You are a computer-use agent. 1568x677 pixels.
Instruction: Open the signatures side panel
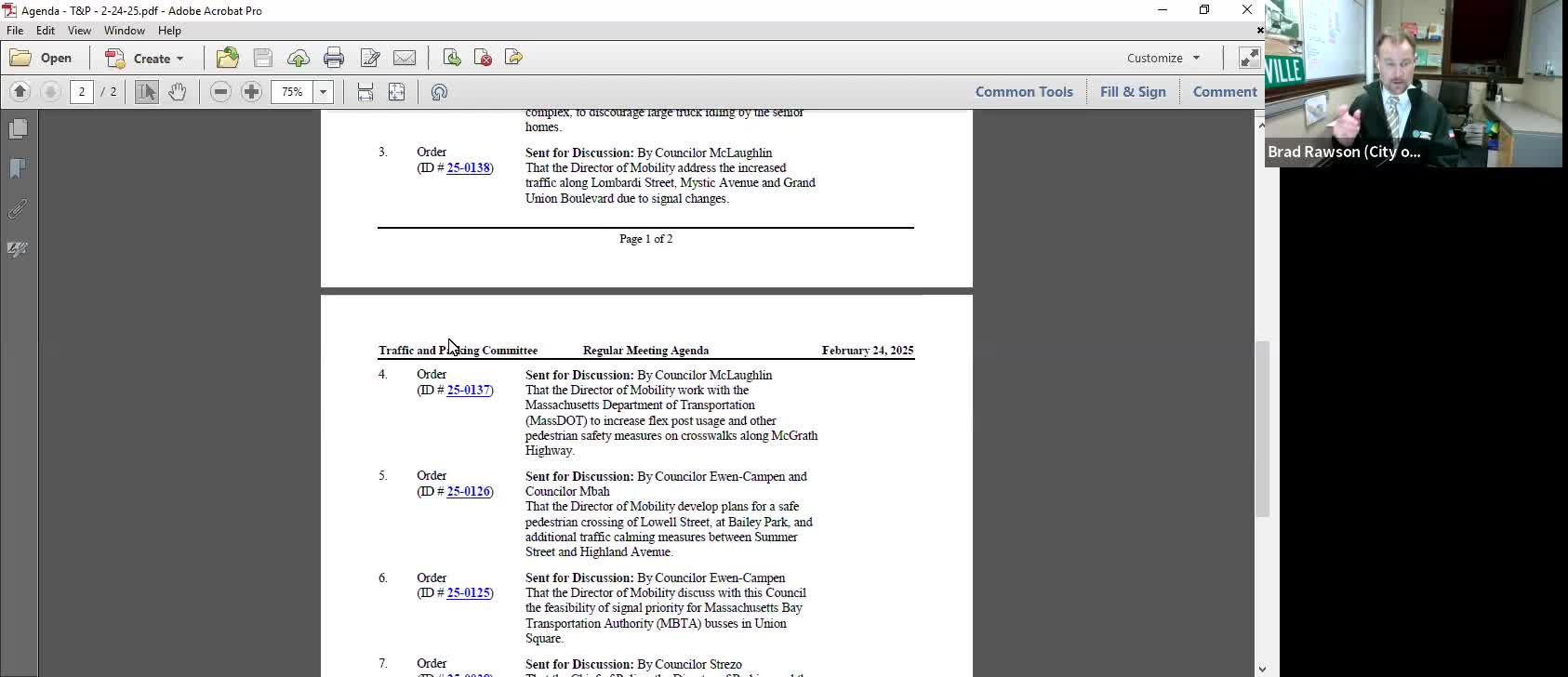point(18,249)
